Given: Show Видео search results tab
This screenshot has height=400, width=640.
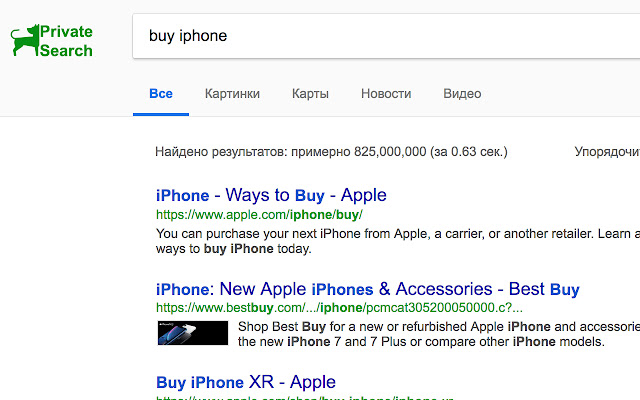Looking at the screenshot, I should 462,94.
